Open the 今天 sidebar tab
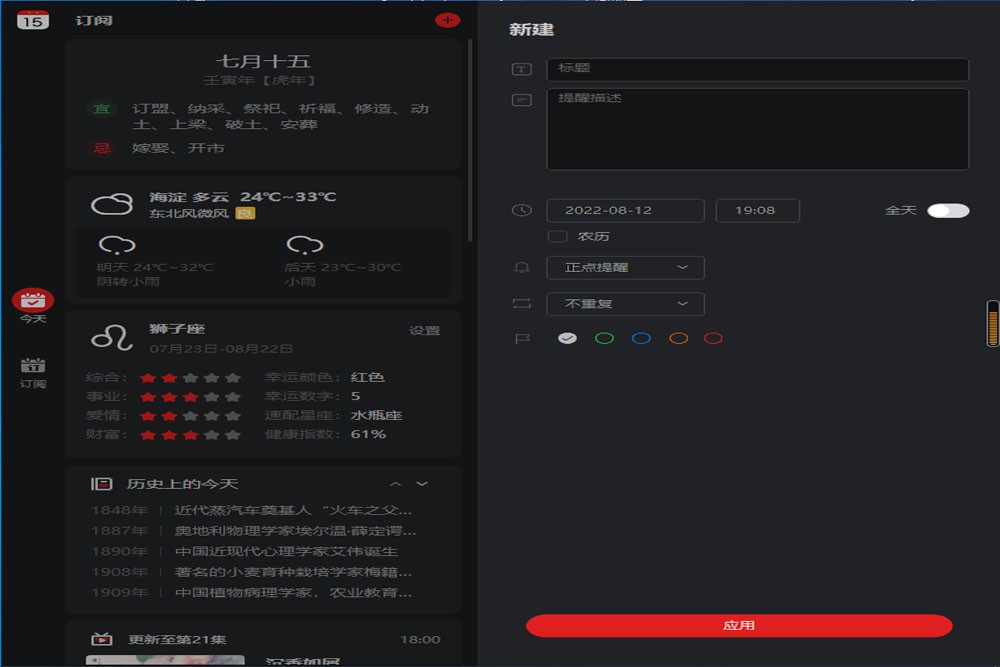This screenshot has width=1000, height=667. click(33, 306)
